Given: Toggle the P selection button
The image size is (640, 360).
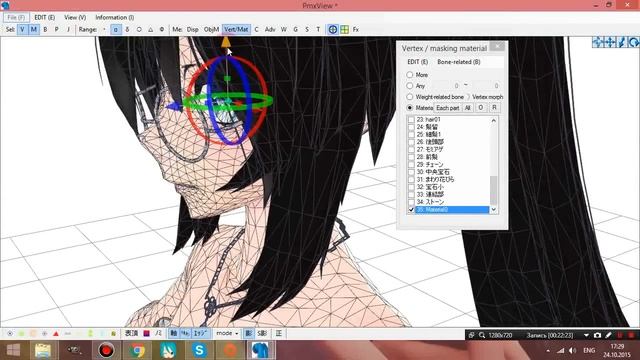Looking at the screenshot, I should point(57,29).
